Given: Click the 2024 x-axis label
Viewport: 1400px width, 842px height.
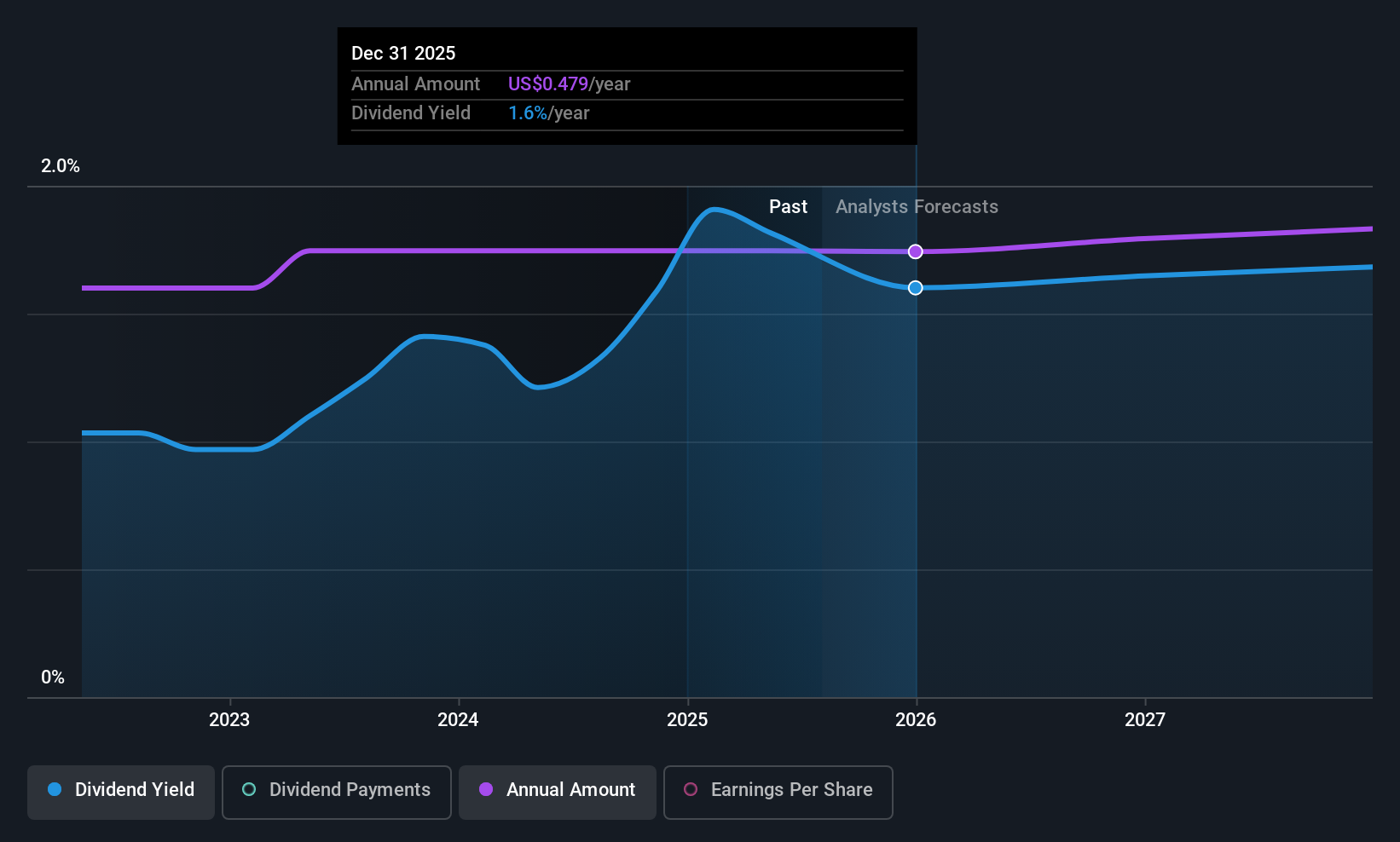Looking at the screenshot, I should pyautogui.click(x=458, y=720).
